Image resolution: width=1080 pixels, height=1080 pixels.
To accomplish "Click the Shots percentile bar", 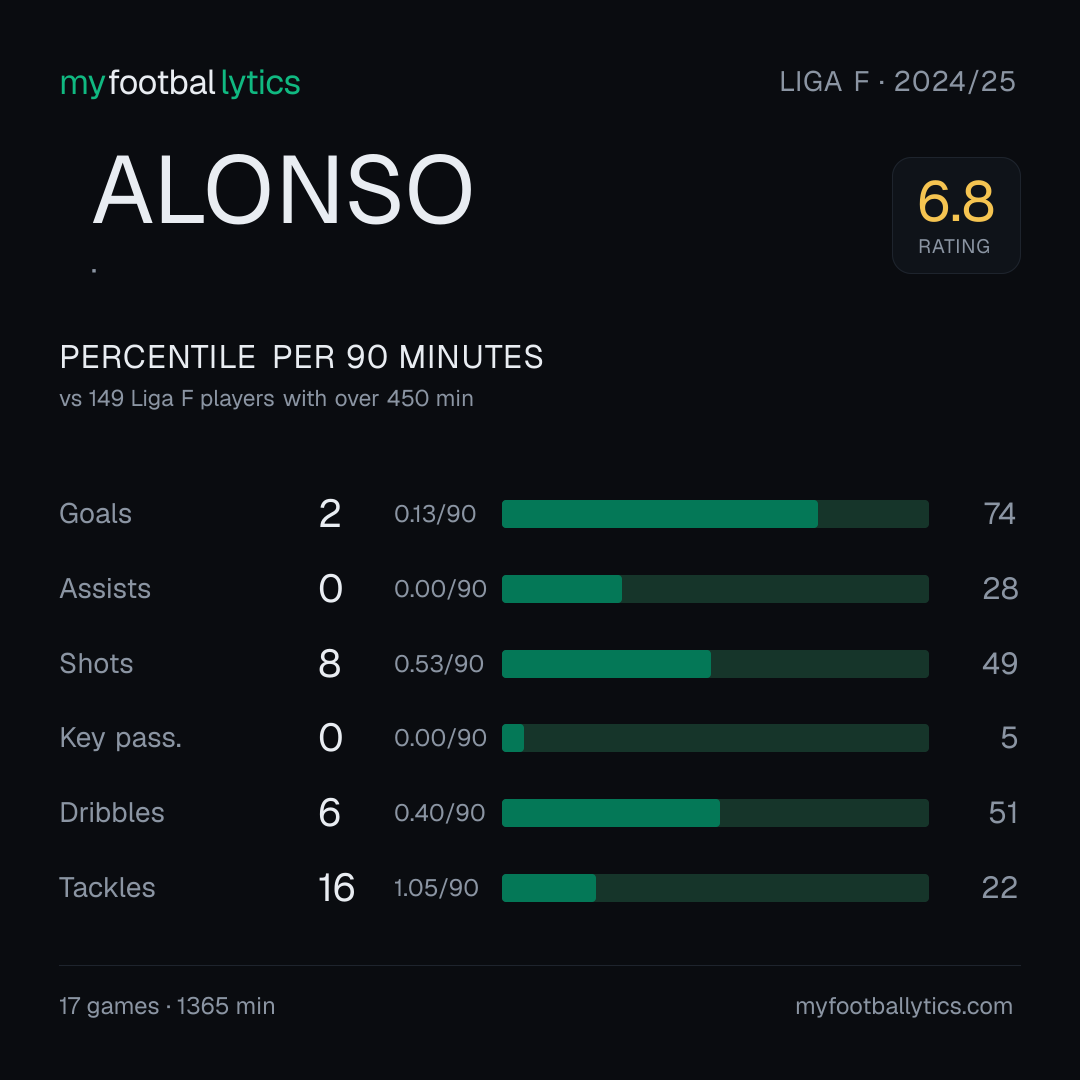I will click(x=715, y=664).
